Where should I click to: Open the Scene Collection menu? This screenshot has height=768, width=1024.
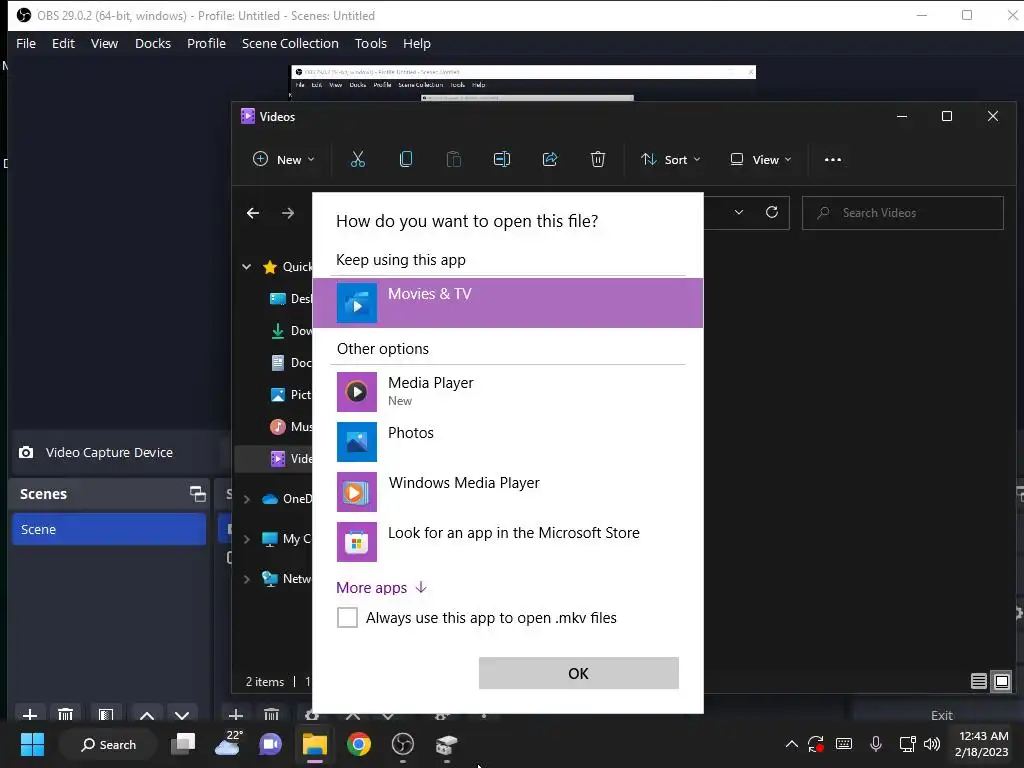coord(290,43)
